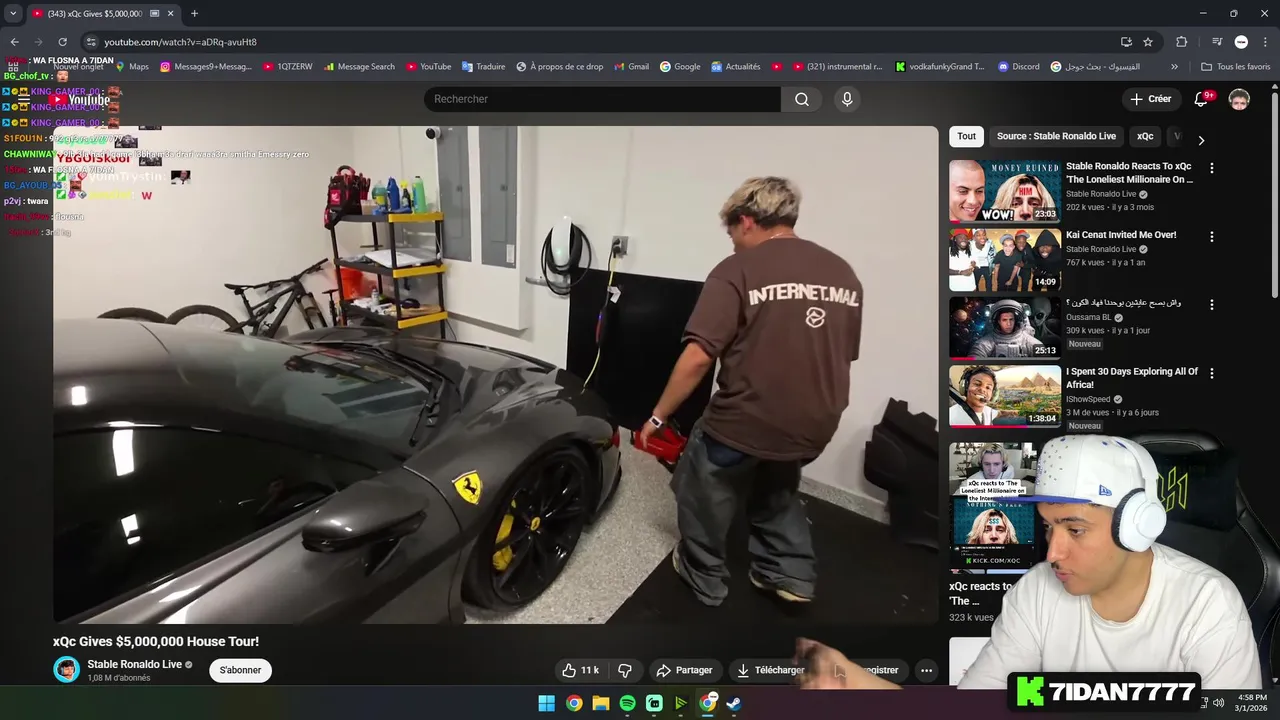This screenshot has height=720, width=1280.
Task: Open Kai Cenat Invited Me Over title
Action: pyautogui.click(x=1121, y=235)
